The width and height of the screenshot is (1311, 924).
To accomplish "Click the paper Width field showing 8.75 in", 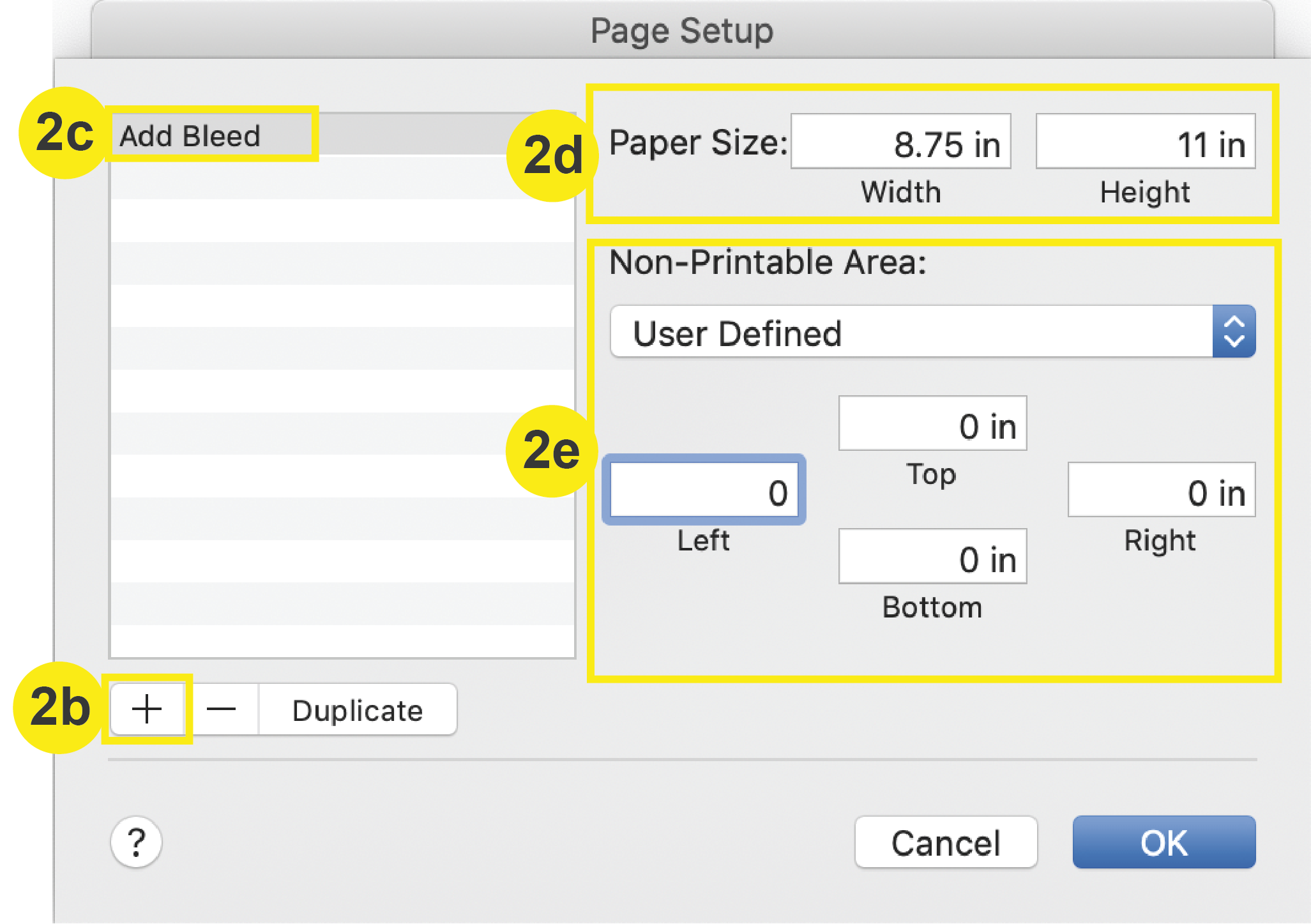I will coord(900,142).
